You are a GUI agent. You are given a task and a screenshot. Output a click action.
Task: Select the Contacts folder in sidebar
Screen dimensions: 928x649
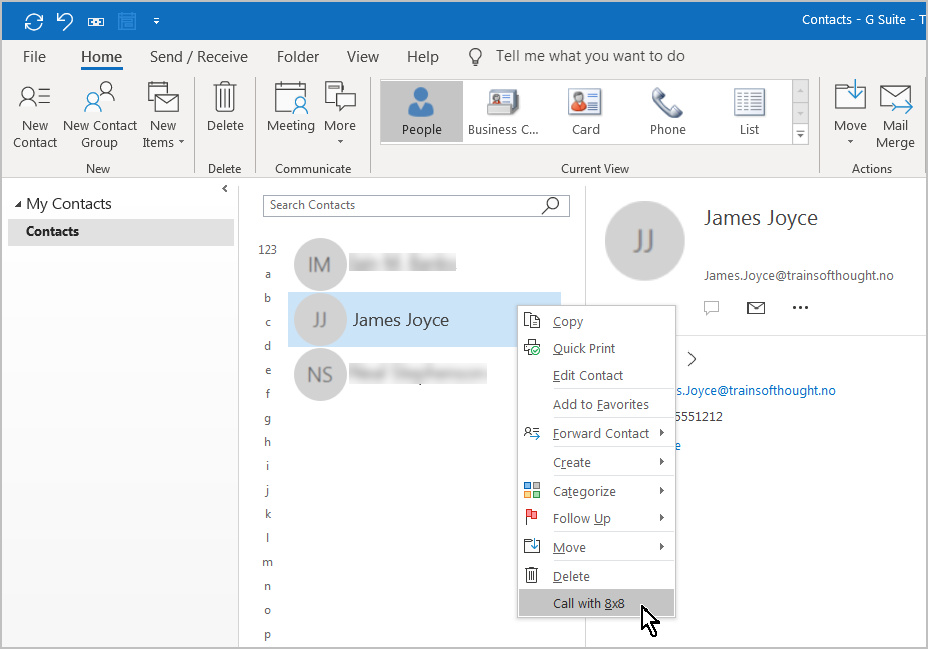[x=53, y=231]
